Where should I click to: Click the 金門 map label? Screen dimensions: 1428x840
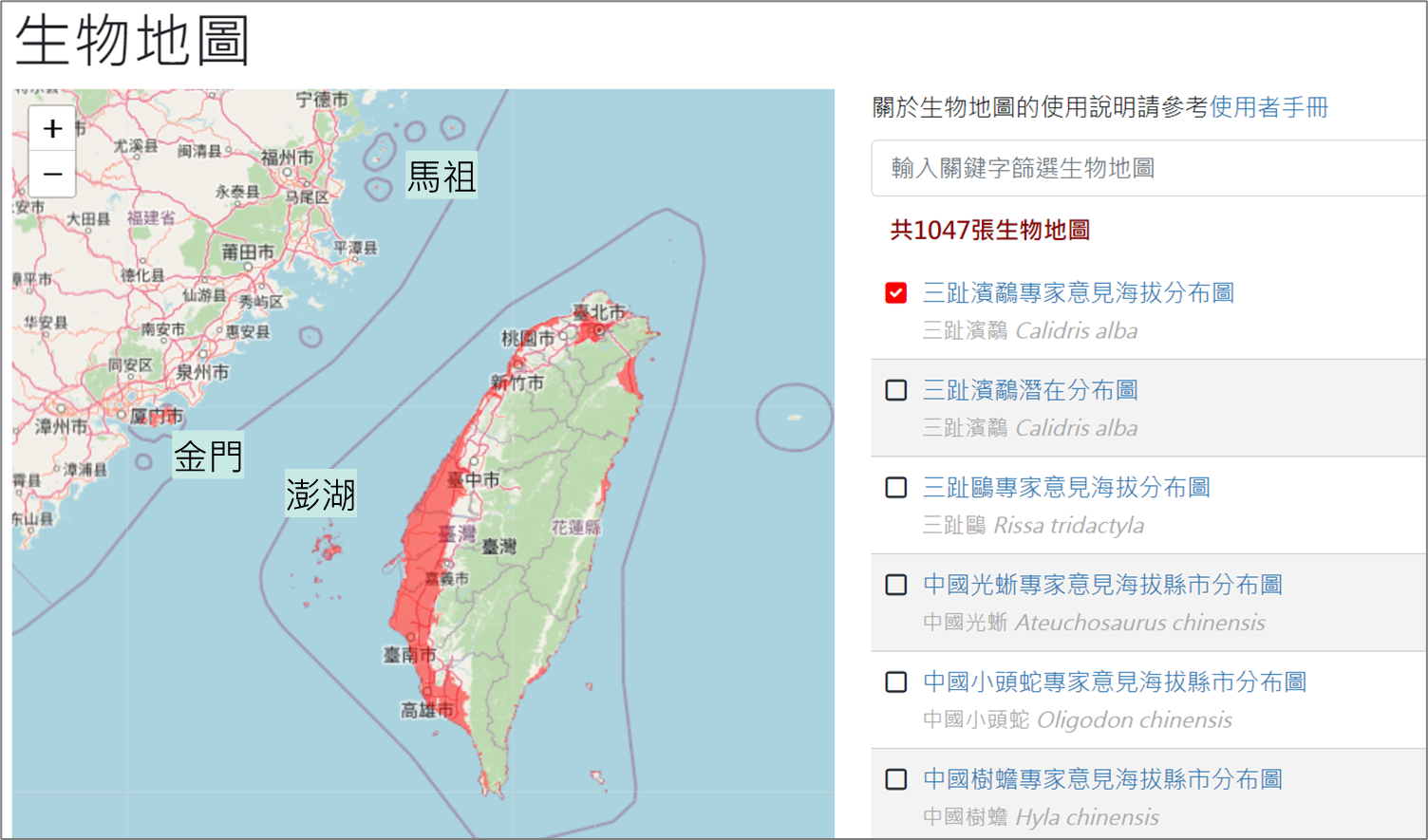208,457
